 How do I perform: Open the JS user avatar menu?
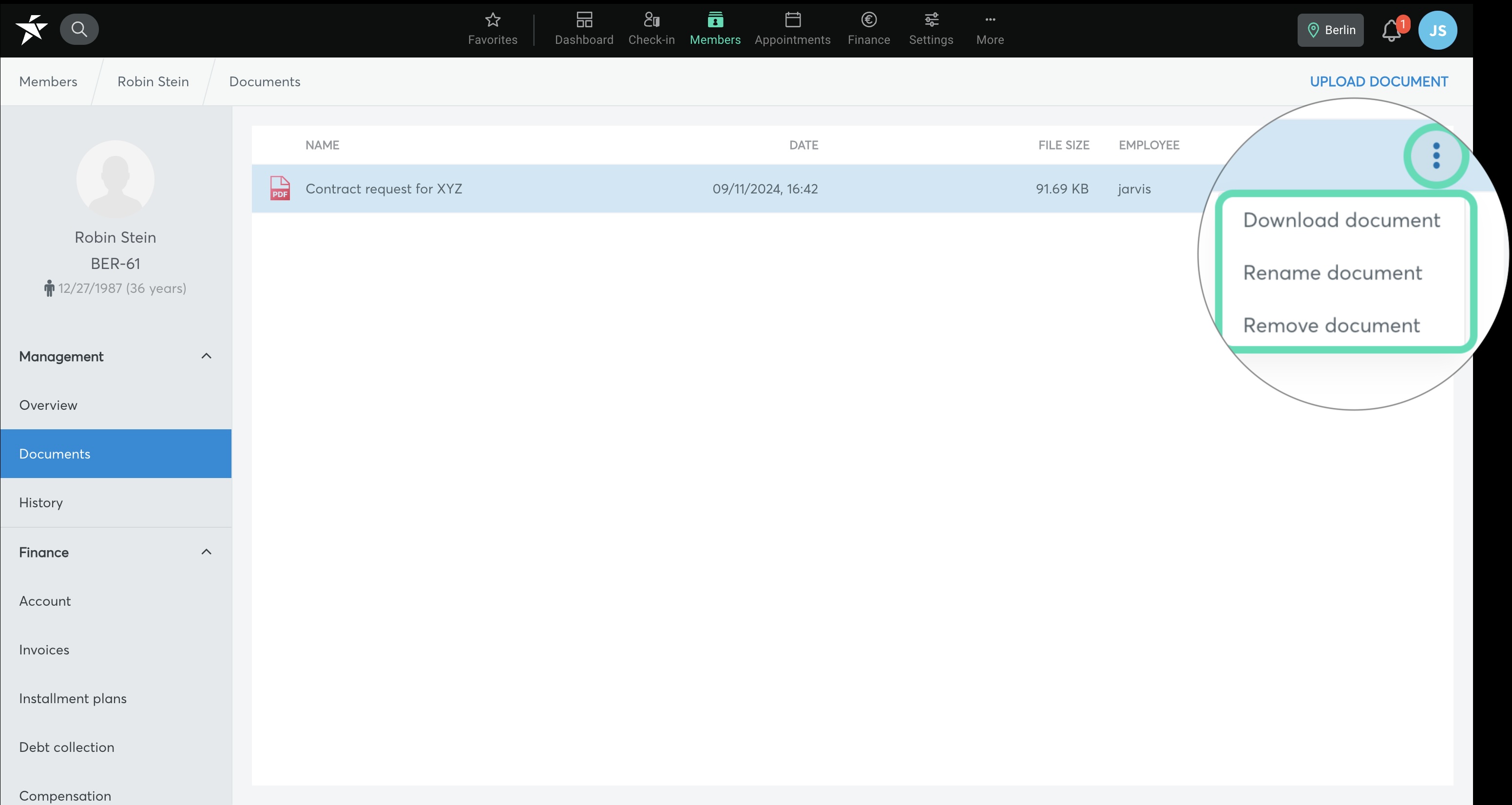1437,31
